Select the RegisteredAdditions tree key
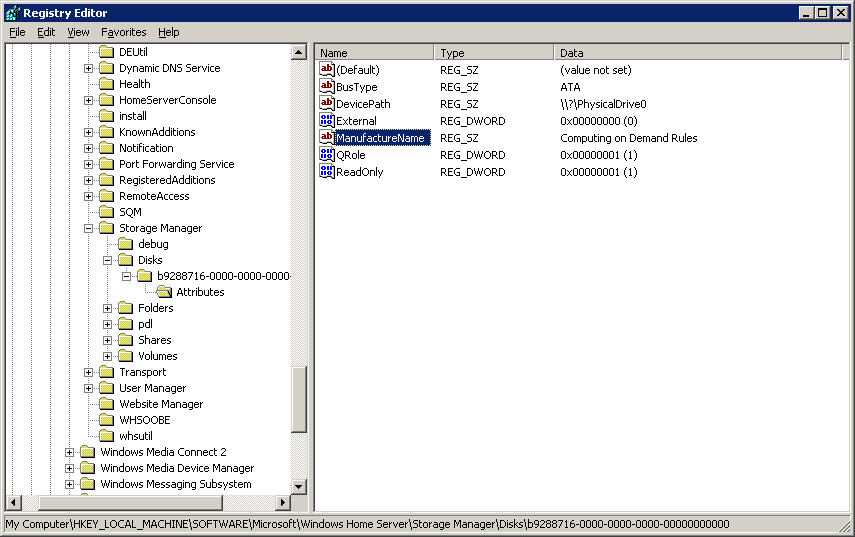 tap(167, 180)
